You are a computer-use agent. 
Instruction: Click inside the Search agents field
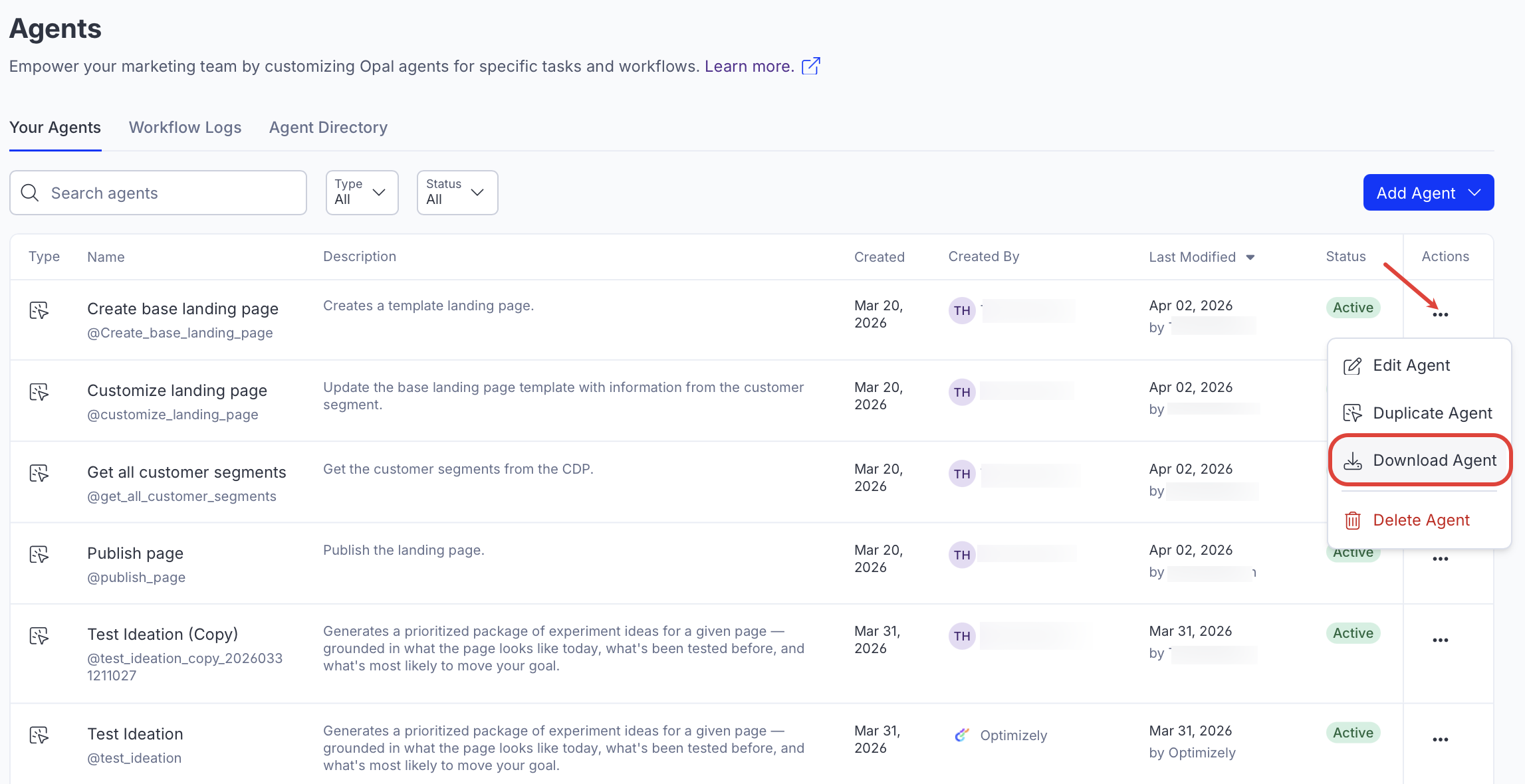click(158, 193)
